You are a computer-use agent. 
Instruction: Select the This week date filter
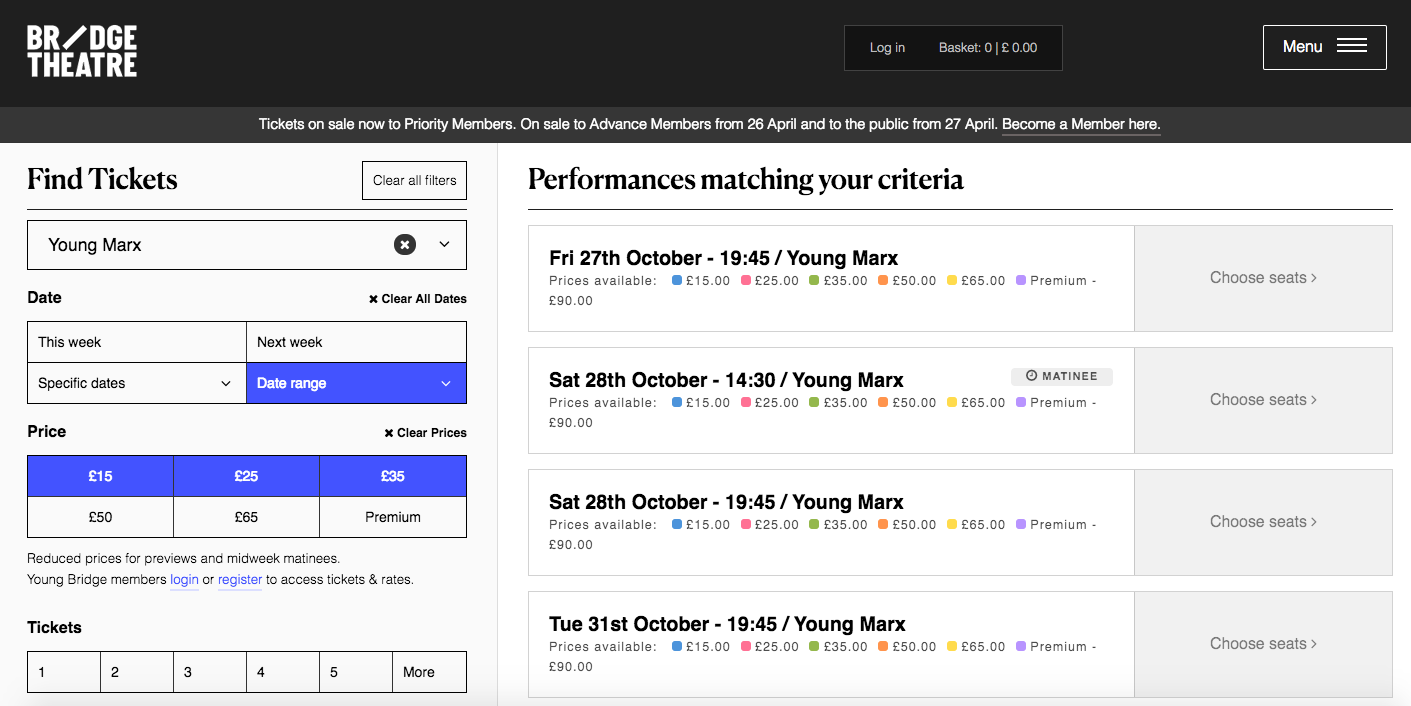pyautogui.click(x=137, y=342)
